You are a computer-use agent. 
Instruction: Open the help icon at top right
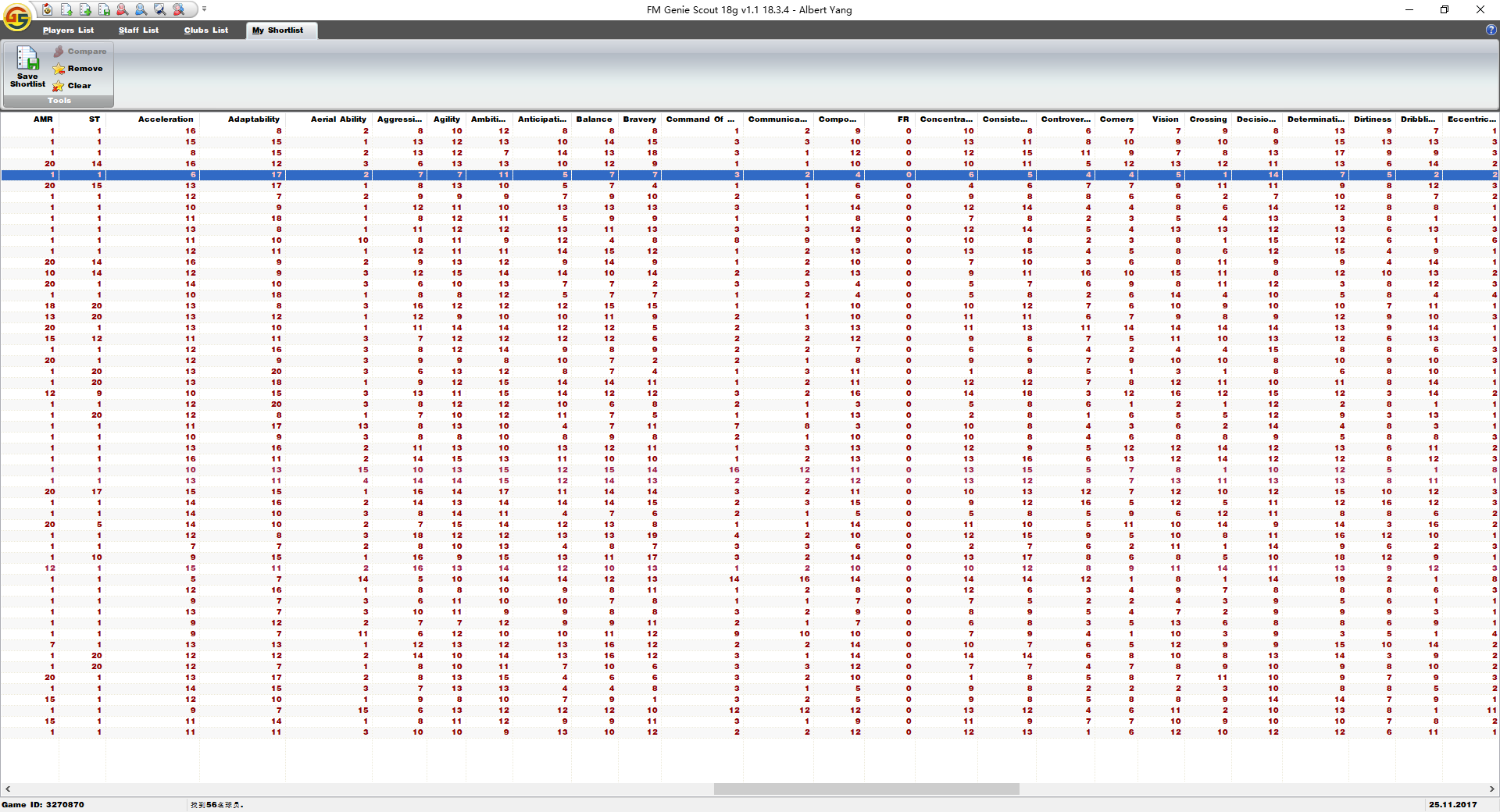pyautogui.click(x=1491, y=30)
